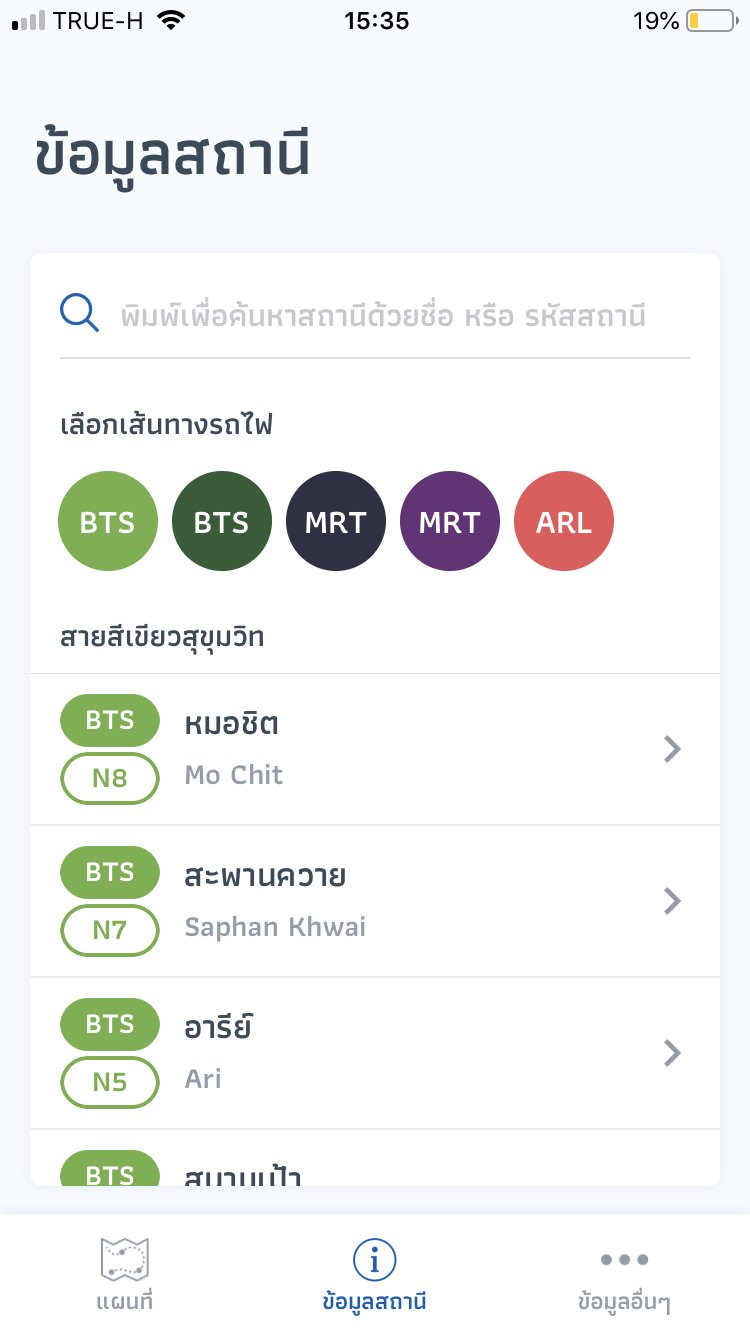Tap the map icon in bottom bar

coord(125,1258)
